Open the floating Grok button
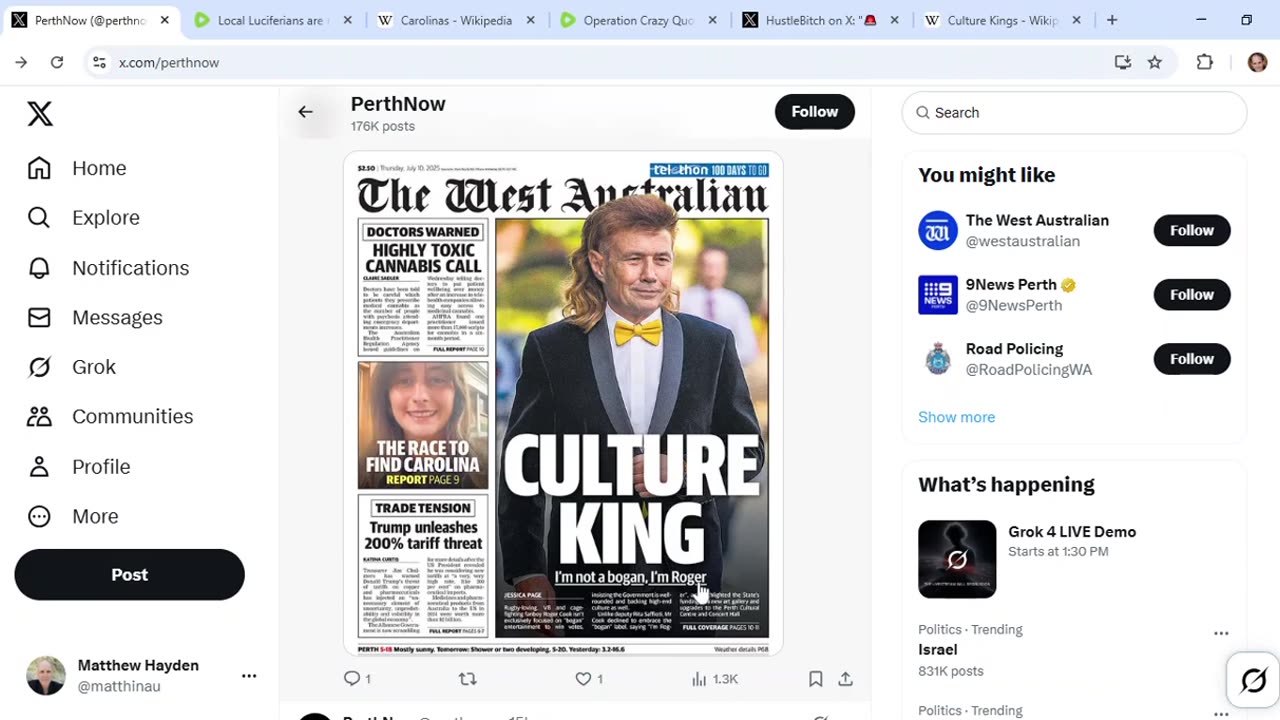Screen dimensions: 1280x720 [x=1253, y=681]
